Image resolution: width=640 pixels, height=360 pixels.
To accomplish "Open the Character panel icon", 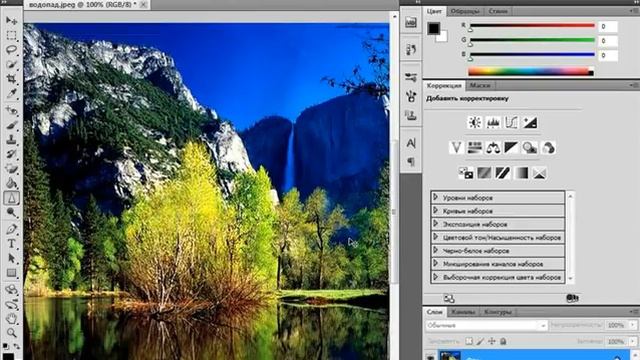I will [411, 143].
